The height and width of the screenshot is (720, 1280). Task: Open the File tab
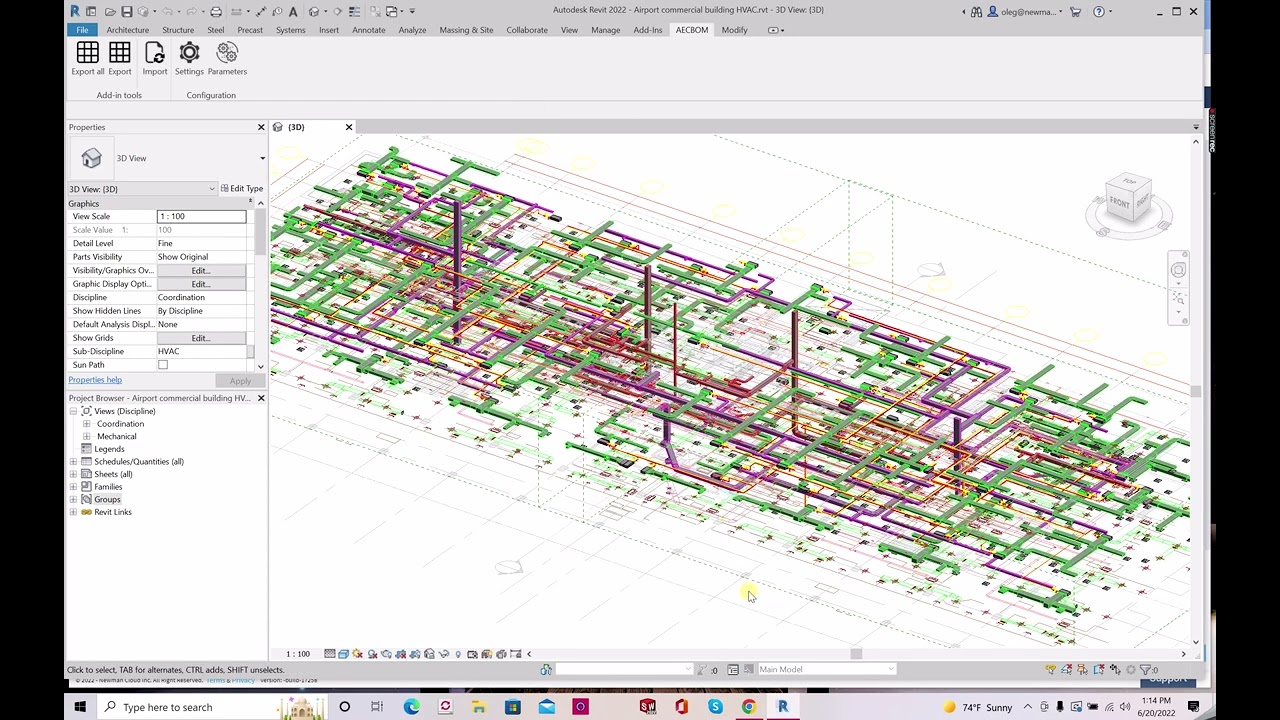coord(82,30)
